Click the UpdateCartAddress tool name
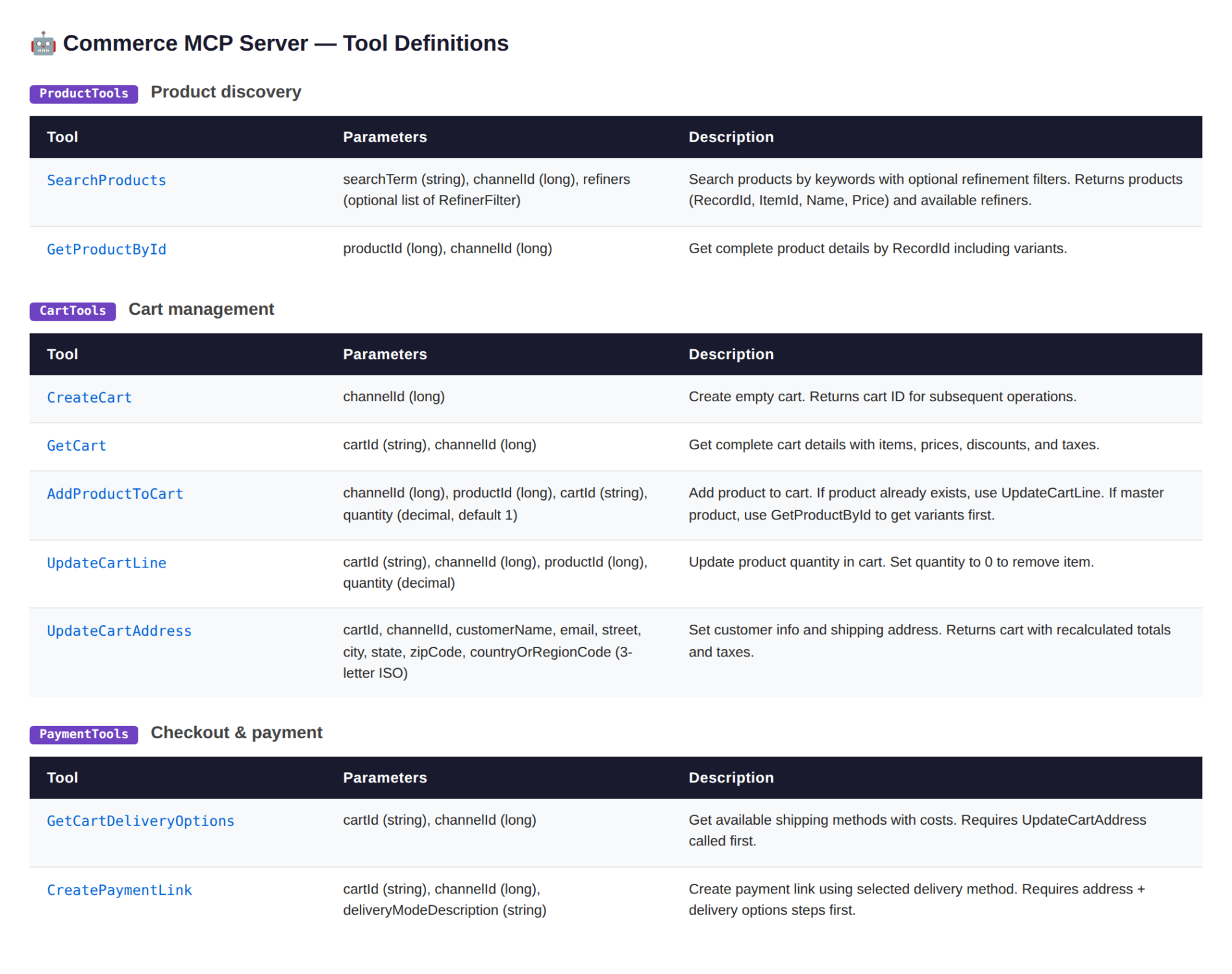This screenshot has height=974, width=1232. pyautogui.click(x=119, y=631)
